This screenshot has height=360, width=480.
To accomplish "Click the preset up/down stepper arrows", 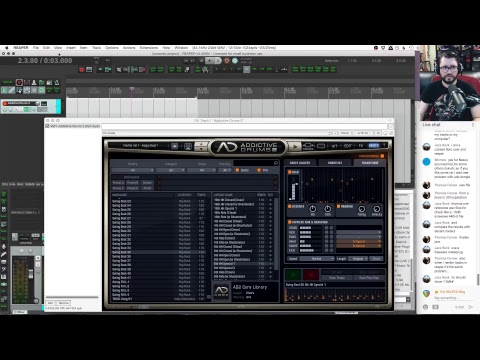I will [201, 146].
